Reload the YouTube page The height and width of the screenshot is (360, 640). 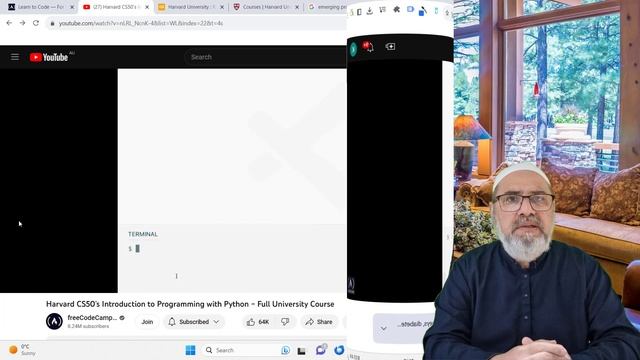pyautogui.click(x=36, y=23)
